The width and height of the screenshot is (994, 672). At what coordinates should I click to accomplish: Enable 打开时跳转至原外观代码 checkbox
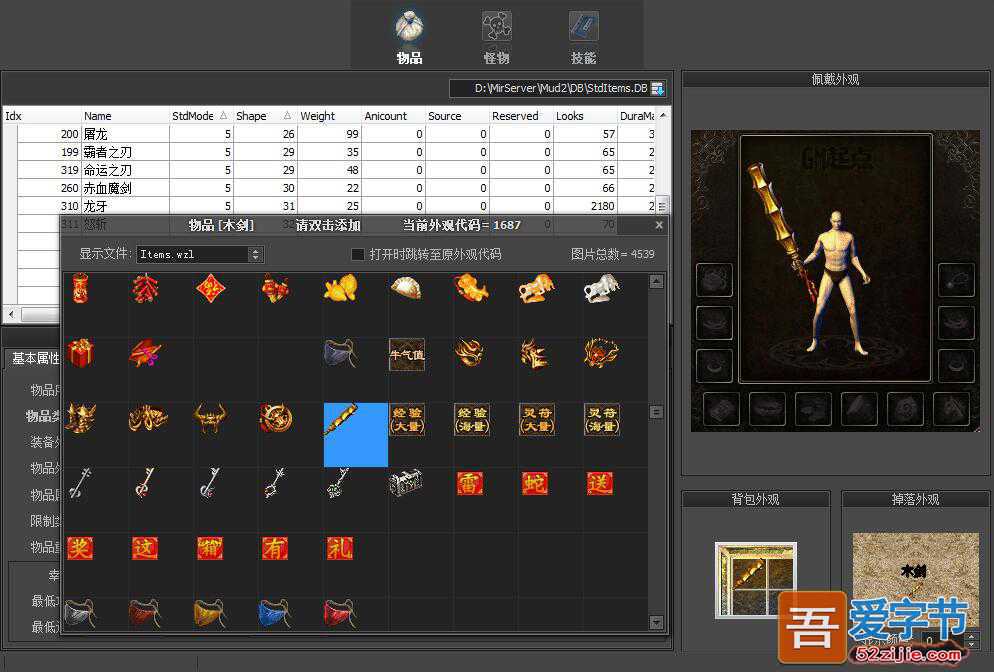[358, 254]
